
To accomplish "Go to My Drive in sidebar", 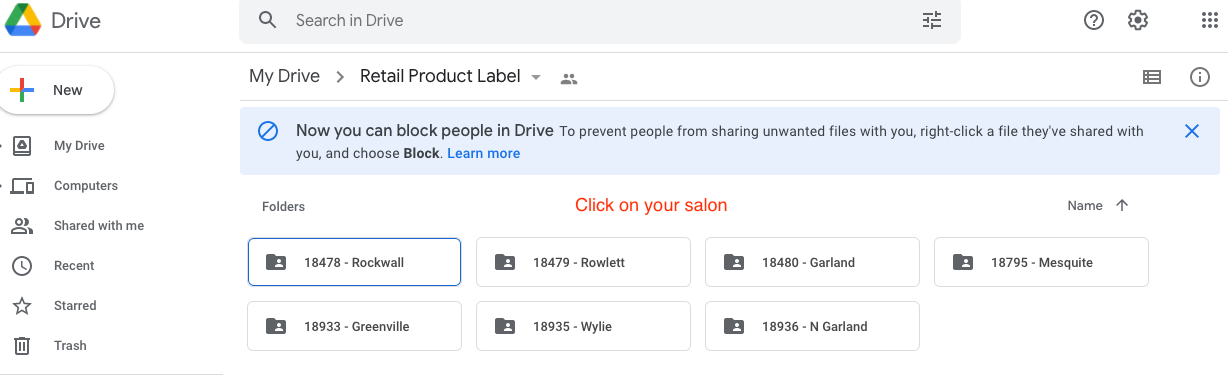I will coord(79,146).
